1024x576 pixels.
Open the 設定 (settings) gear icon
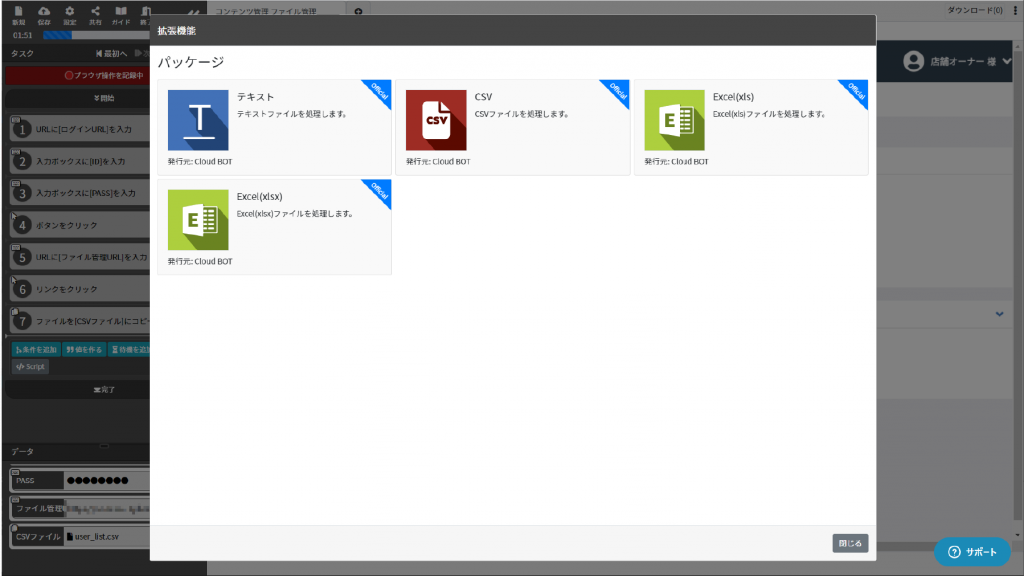point(69,15)
